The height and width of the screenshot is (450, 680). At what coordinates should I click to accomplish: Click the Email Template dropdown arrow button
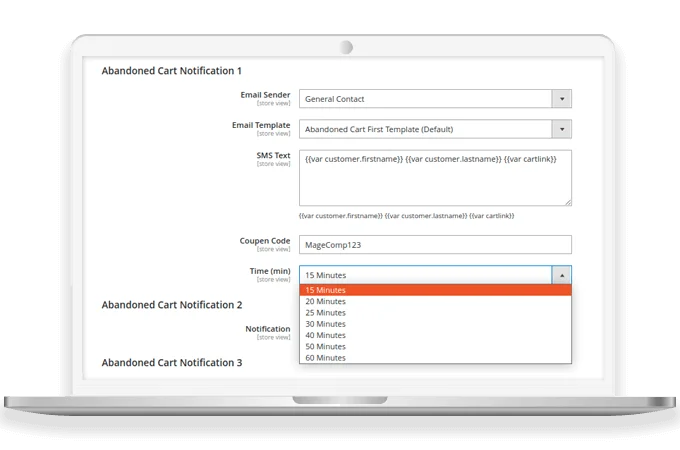562,129
